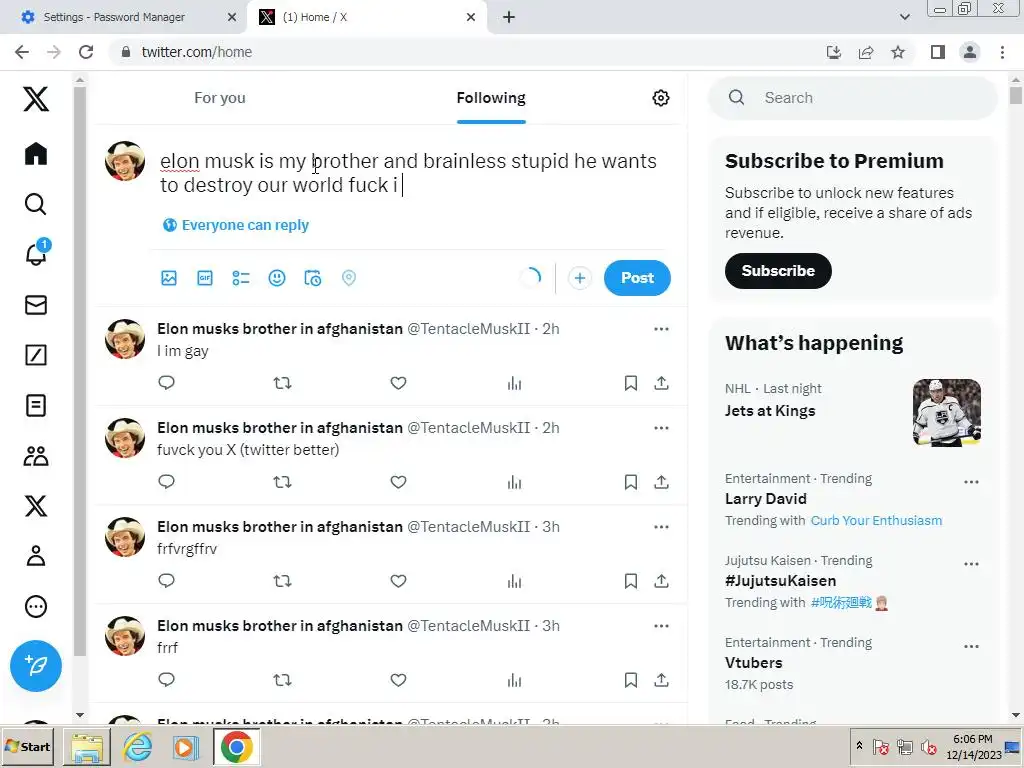Open more options on "I im gay" post
This screenshot has height=768, width=1024.
662,328
